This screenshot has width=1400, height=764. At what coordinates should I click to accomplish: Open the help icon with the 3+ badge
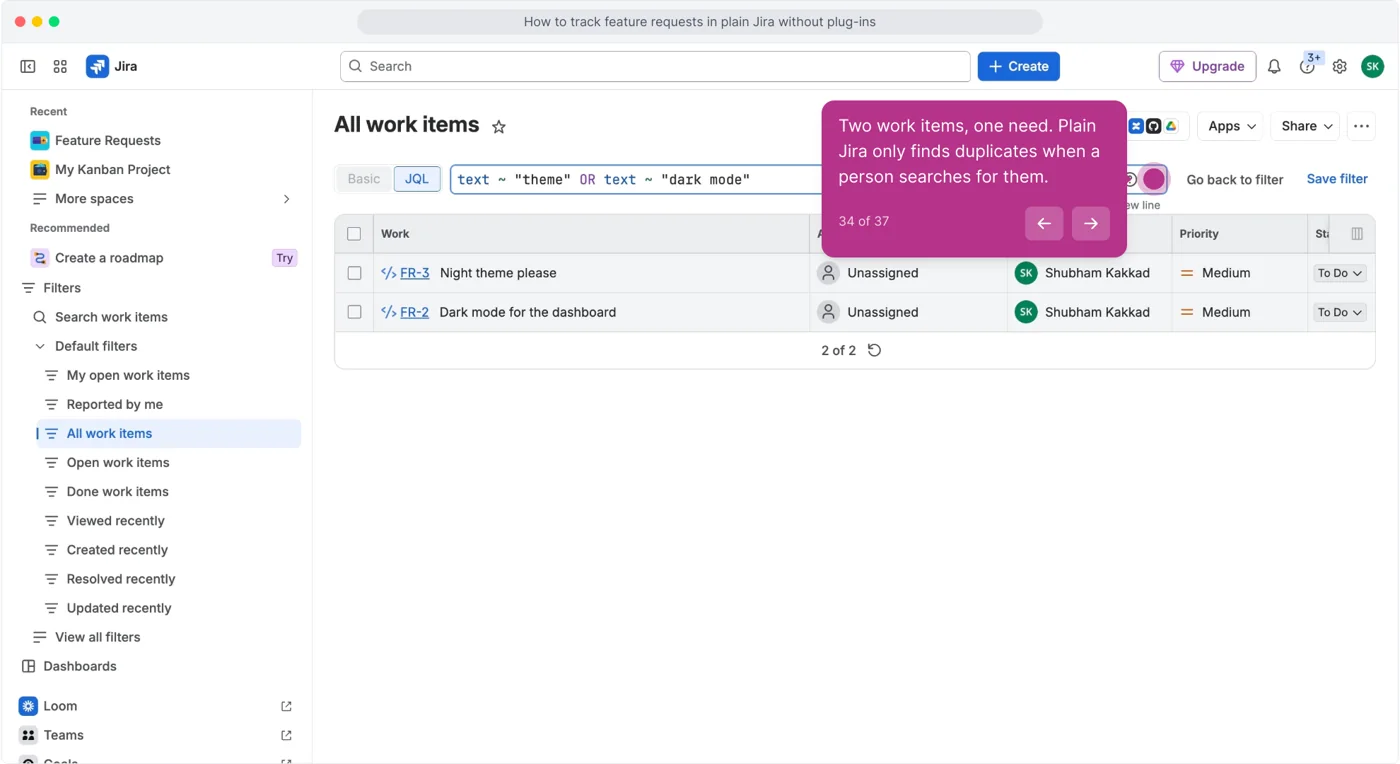[1307, 66]
